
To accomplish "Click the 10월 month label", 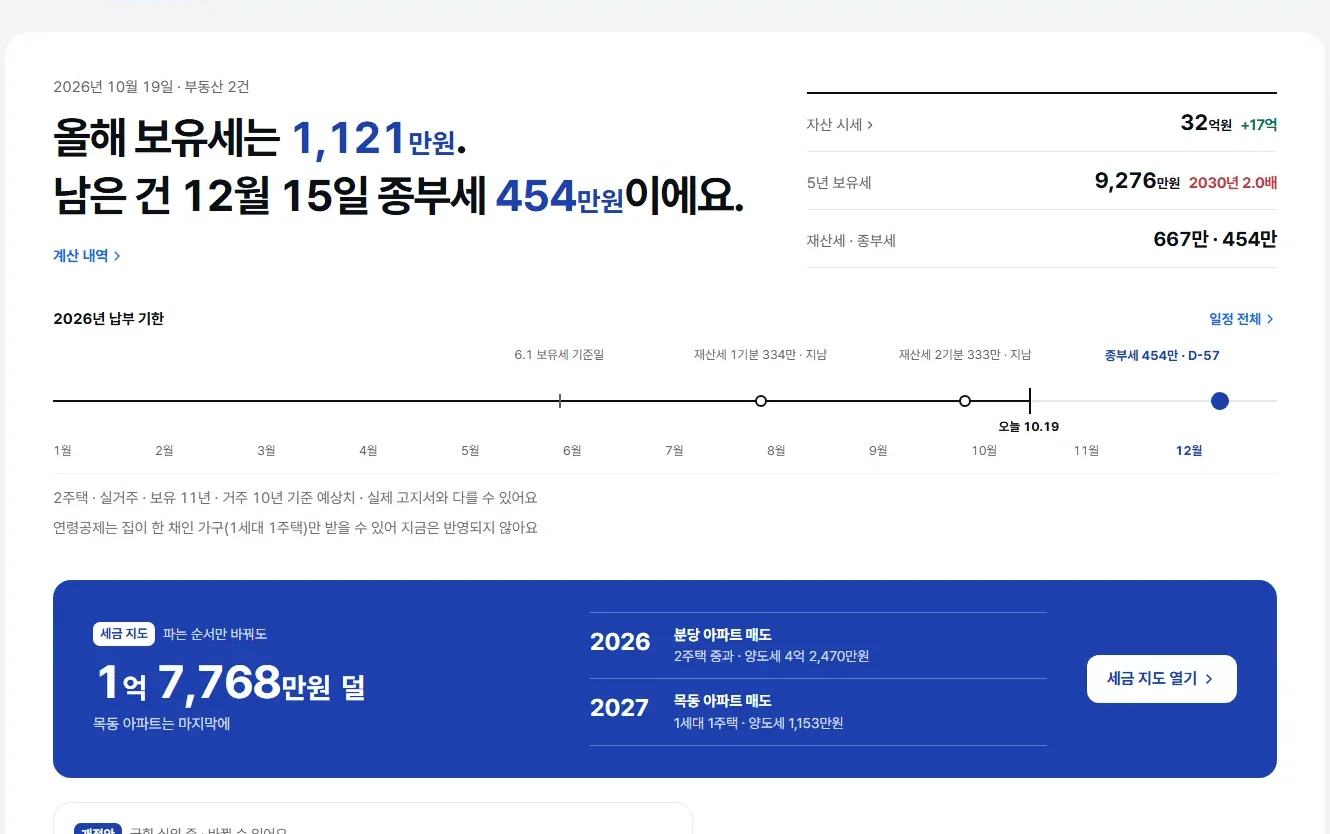I will [985, 451].
